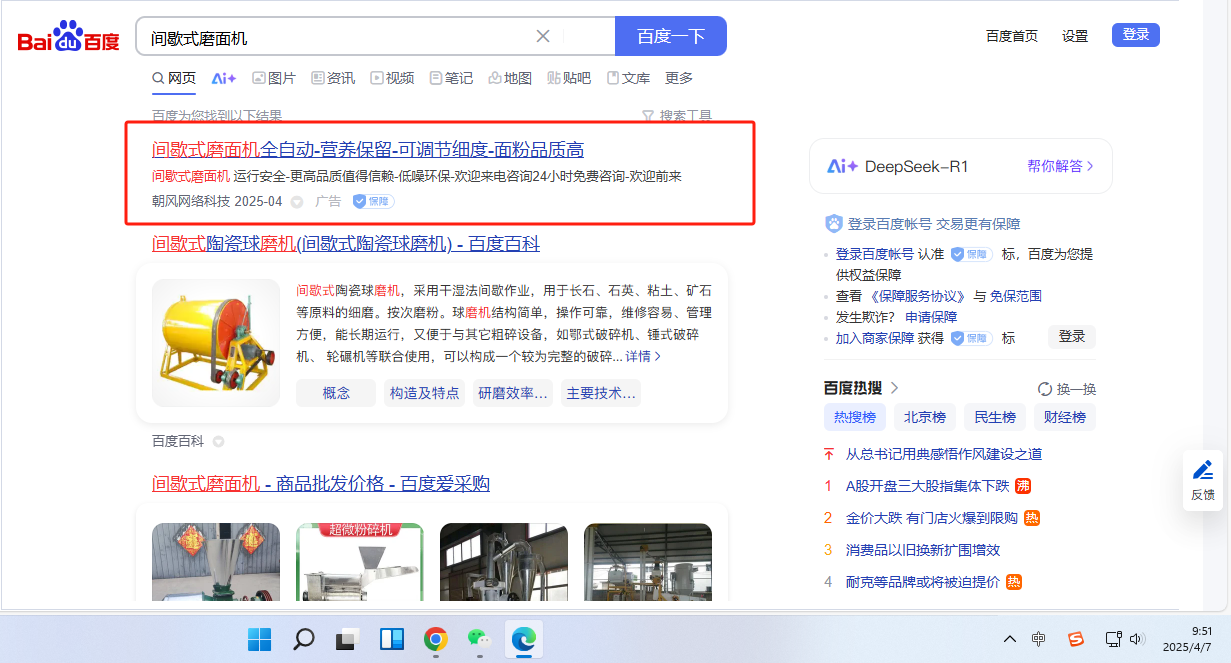
Task: Click the 反馈 feedback pencil icon
Action: pyautogui.click(x=1203, y=470)
